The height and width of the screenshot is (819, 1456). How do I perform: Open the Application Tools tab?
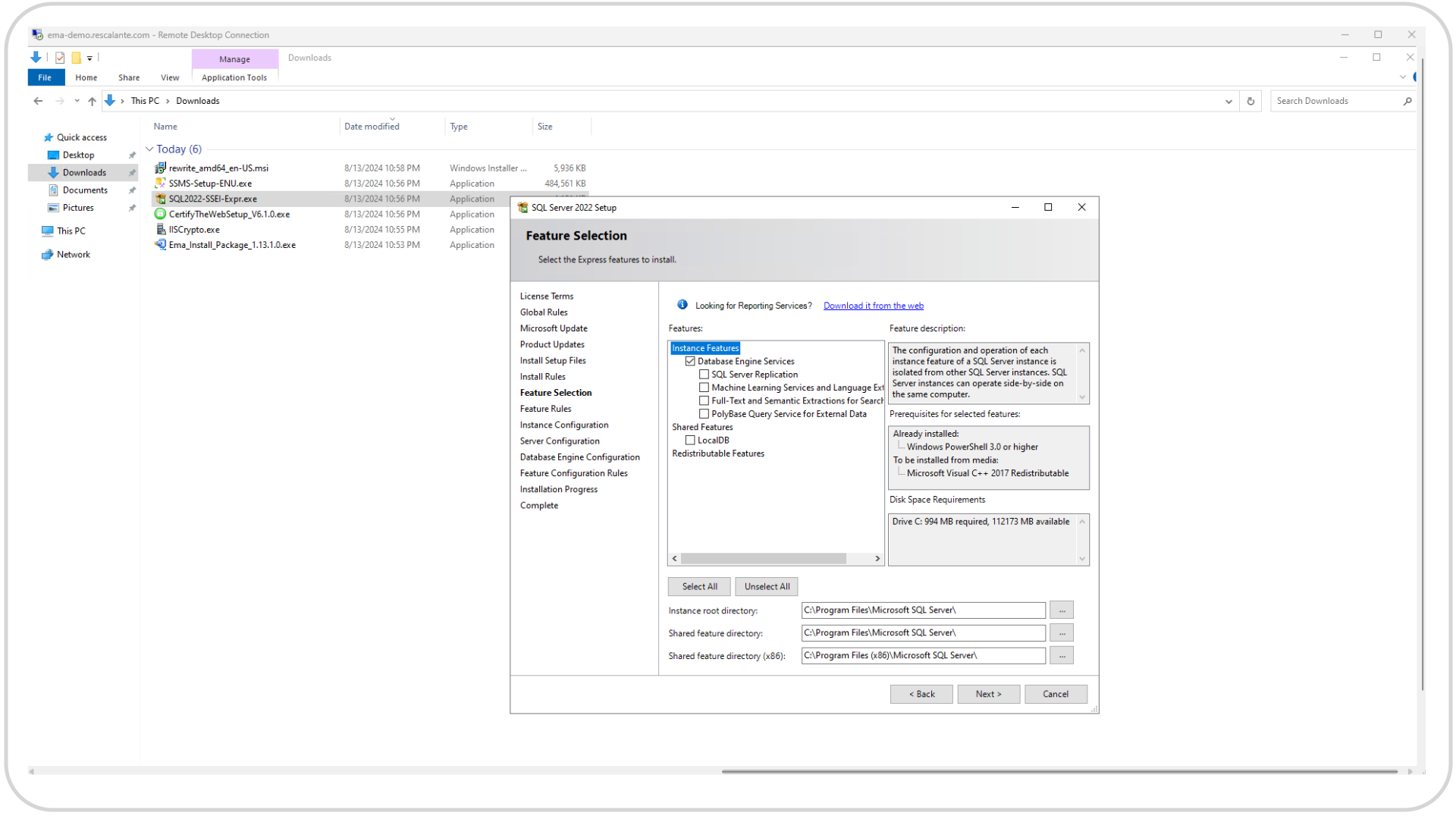234,77
